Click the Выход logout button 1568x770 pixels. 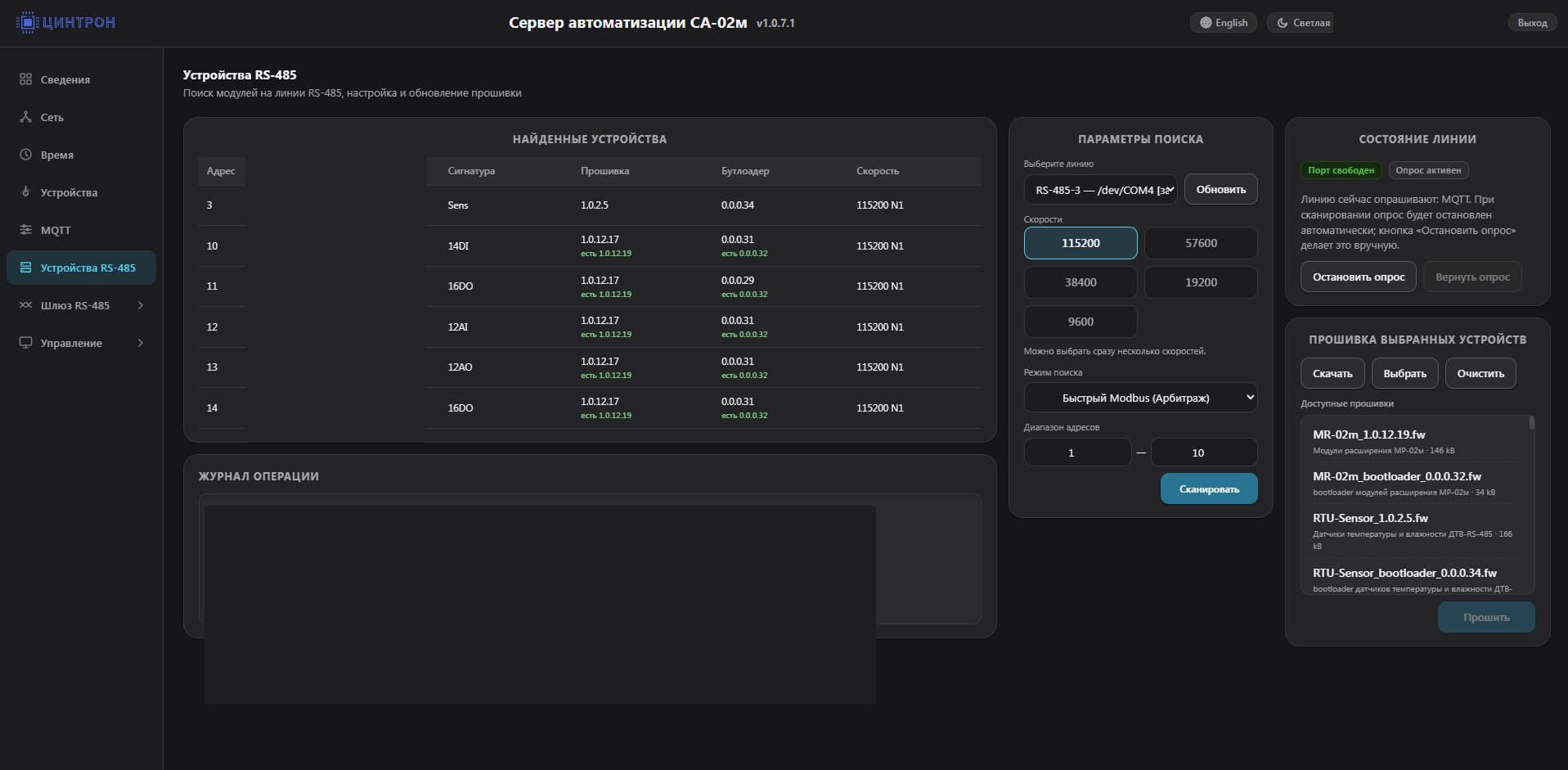tap(1532, 23)
